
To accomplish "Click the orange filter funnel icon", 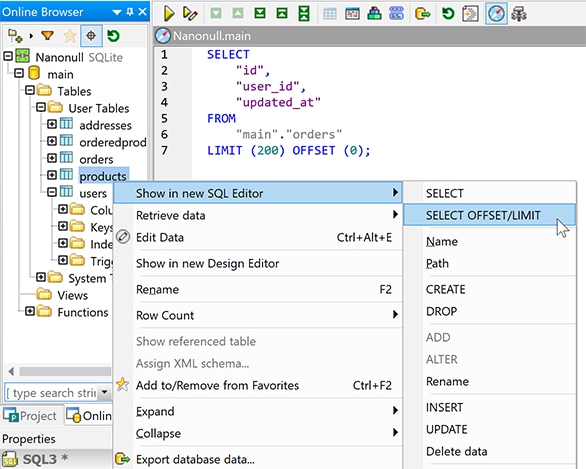I will (x=47, y=36).
